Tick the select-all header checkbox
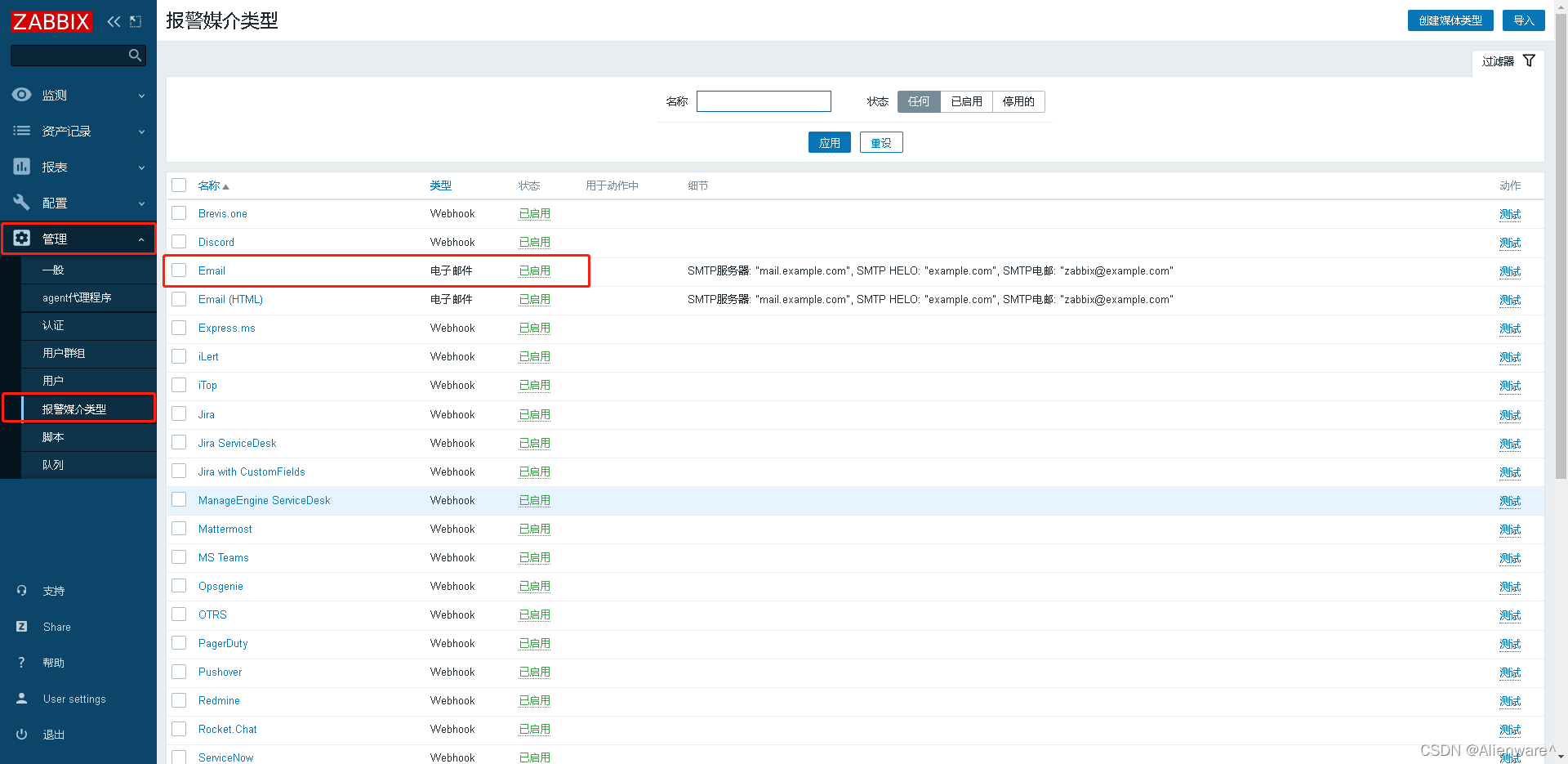The width and height of the screenshot is (1568, 764). 179,185
